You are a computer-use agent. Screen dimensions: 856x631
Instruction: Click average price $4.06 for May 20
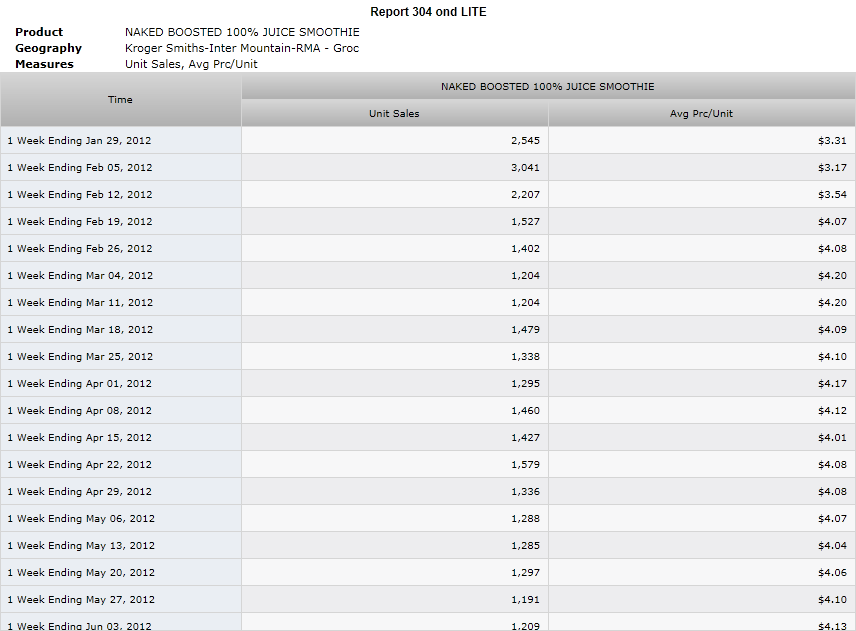coord(832,573)
